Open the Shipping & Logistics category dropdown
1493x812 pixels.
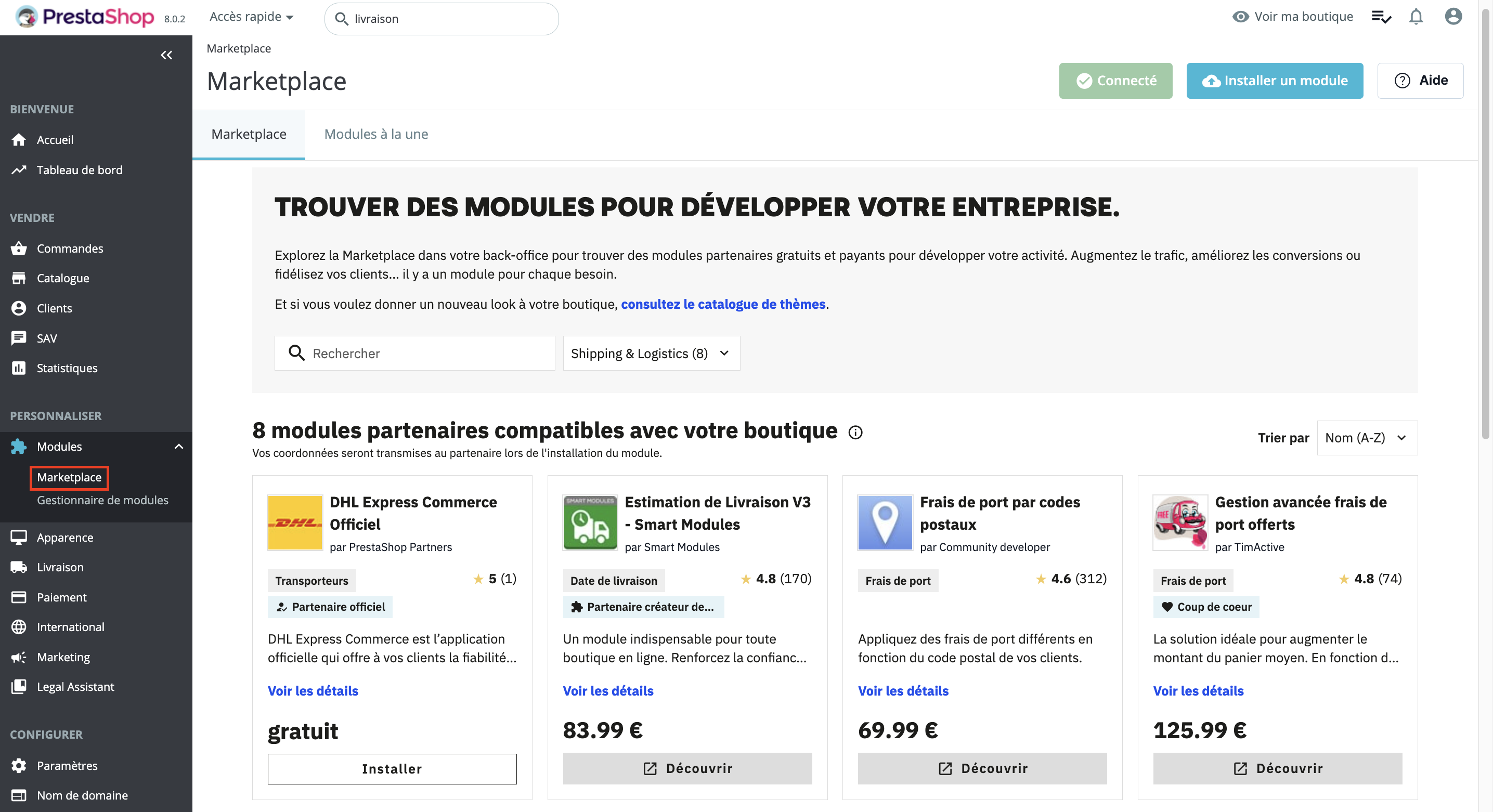pyautogui.click(x=652, y=353)
